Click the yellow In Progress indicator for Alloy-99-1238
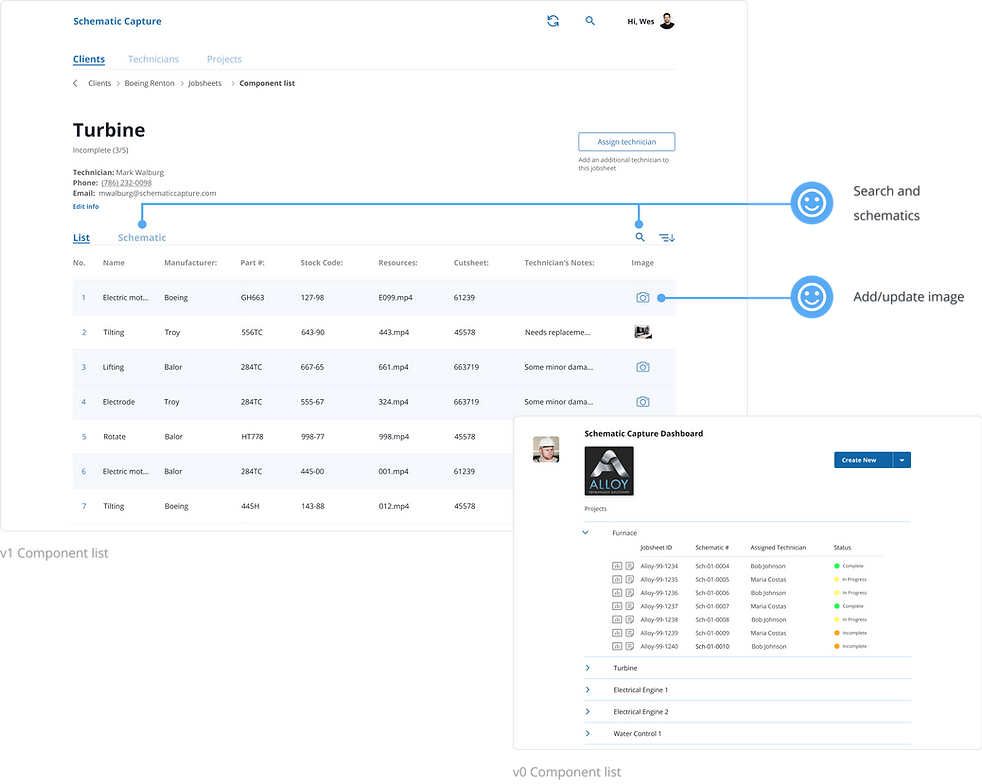The height and width of the screenshot is (784, 982). point(836,619)
